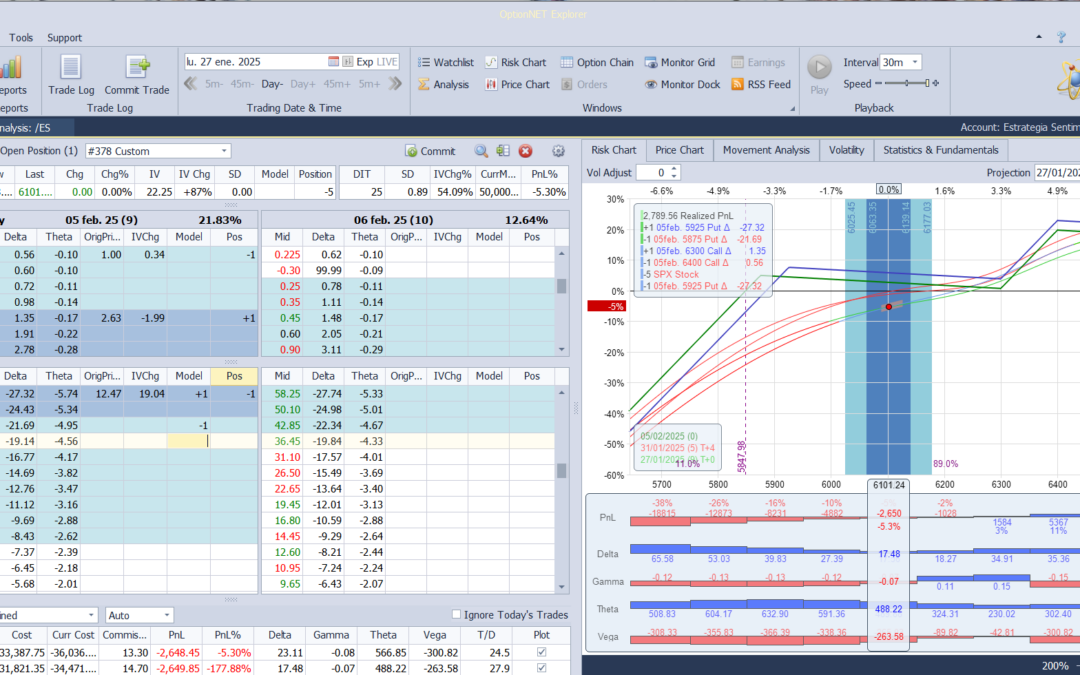
Task: Open the Watchlist window
Action: pos(446,62)
